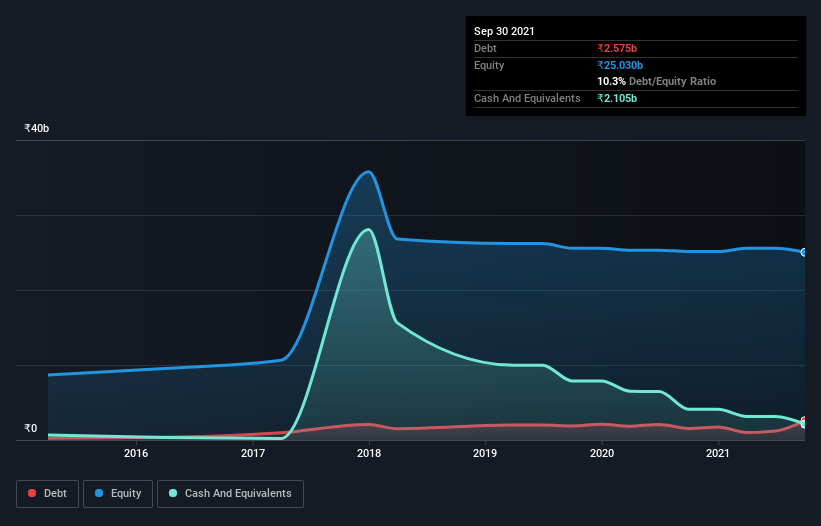
Task: Click the ₹2.575b debt value
Action: [617, 48]
